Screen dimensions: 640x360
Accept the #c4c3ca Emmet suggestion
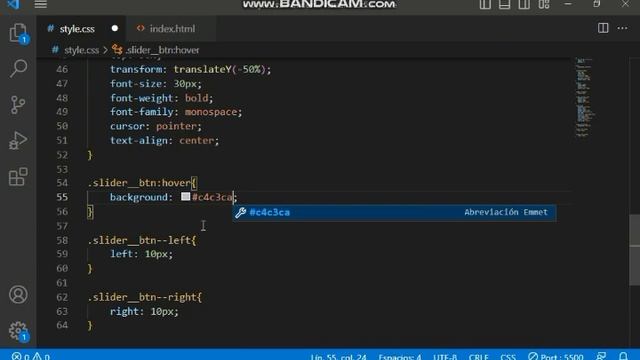(x=394, y=212)
